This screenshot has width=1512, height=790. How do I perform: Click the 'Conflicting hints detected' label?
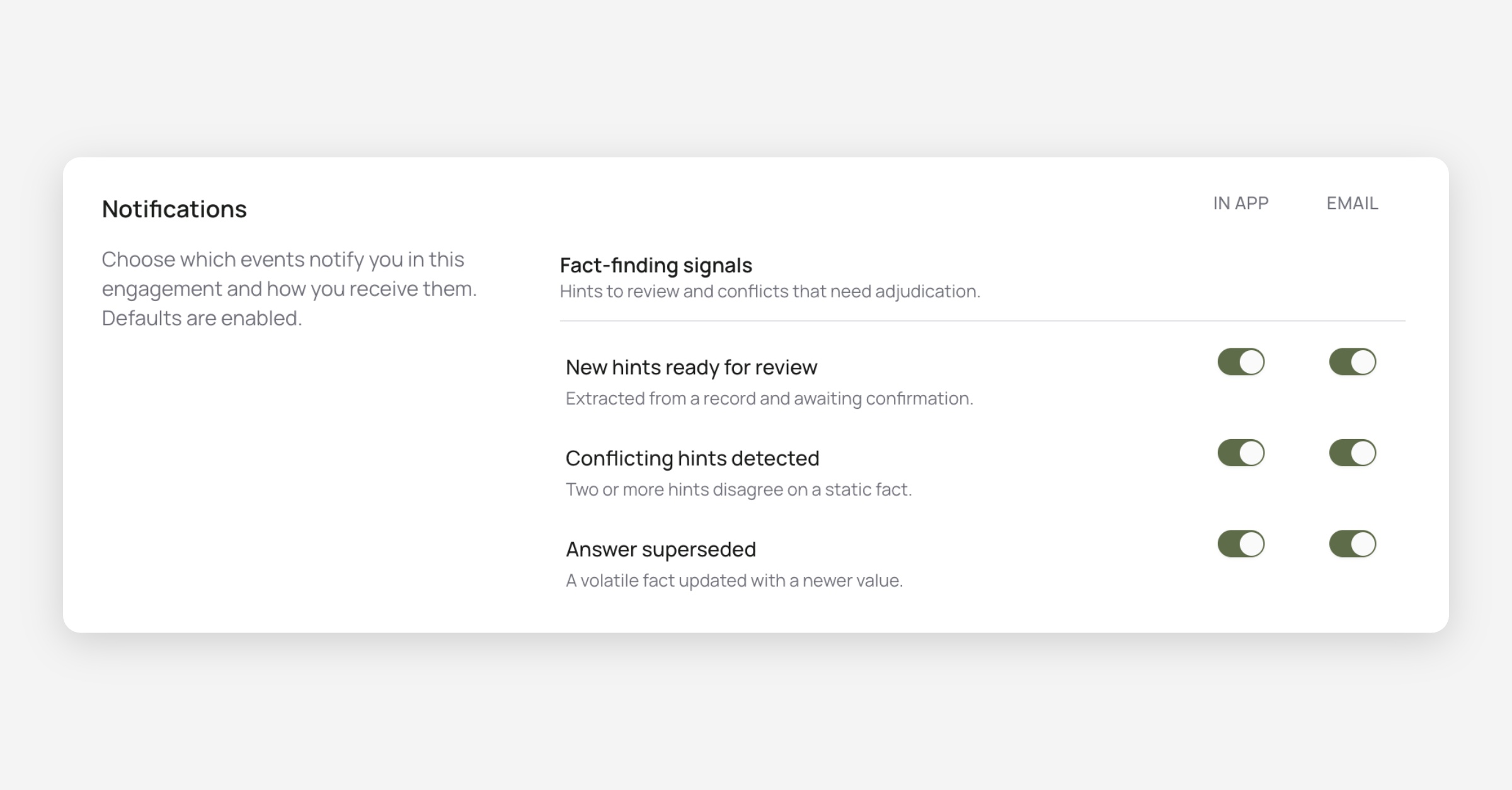pos(692,458)
